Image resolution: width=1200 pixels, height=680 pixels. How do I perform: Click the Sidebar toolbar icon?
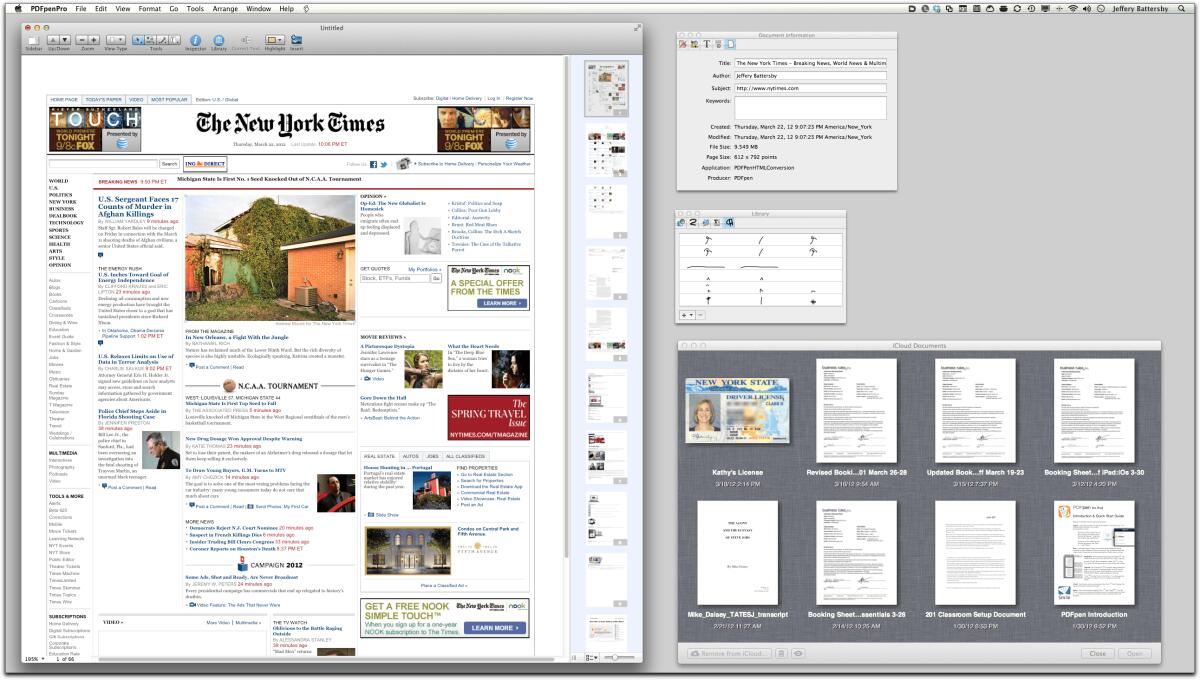click(35, 42)
